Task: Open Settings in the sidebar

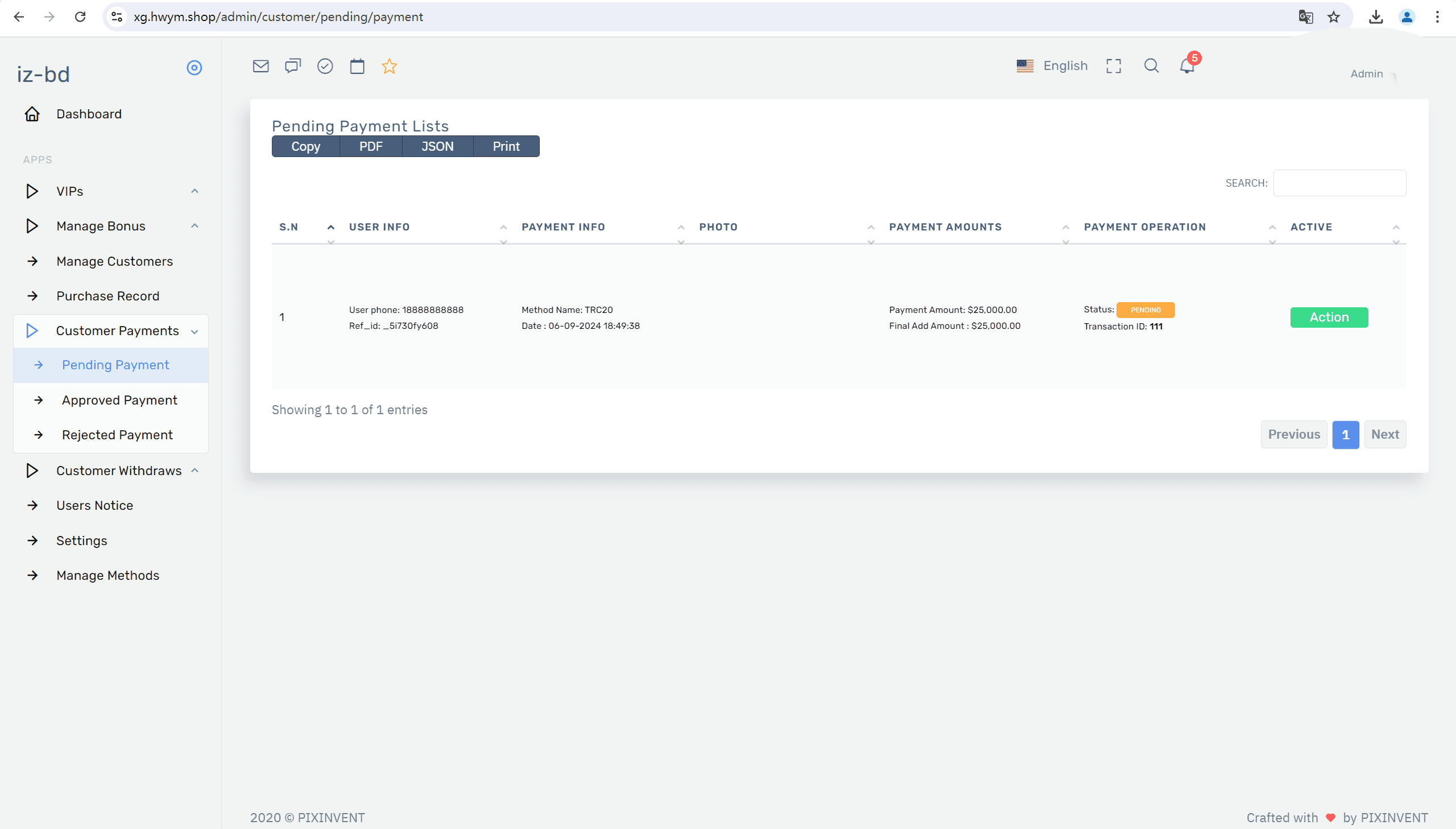Action: pos(111,541)
